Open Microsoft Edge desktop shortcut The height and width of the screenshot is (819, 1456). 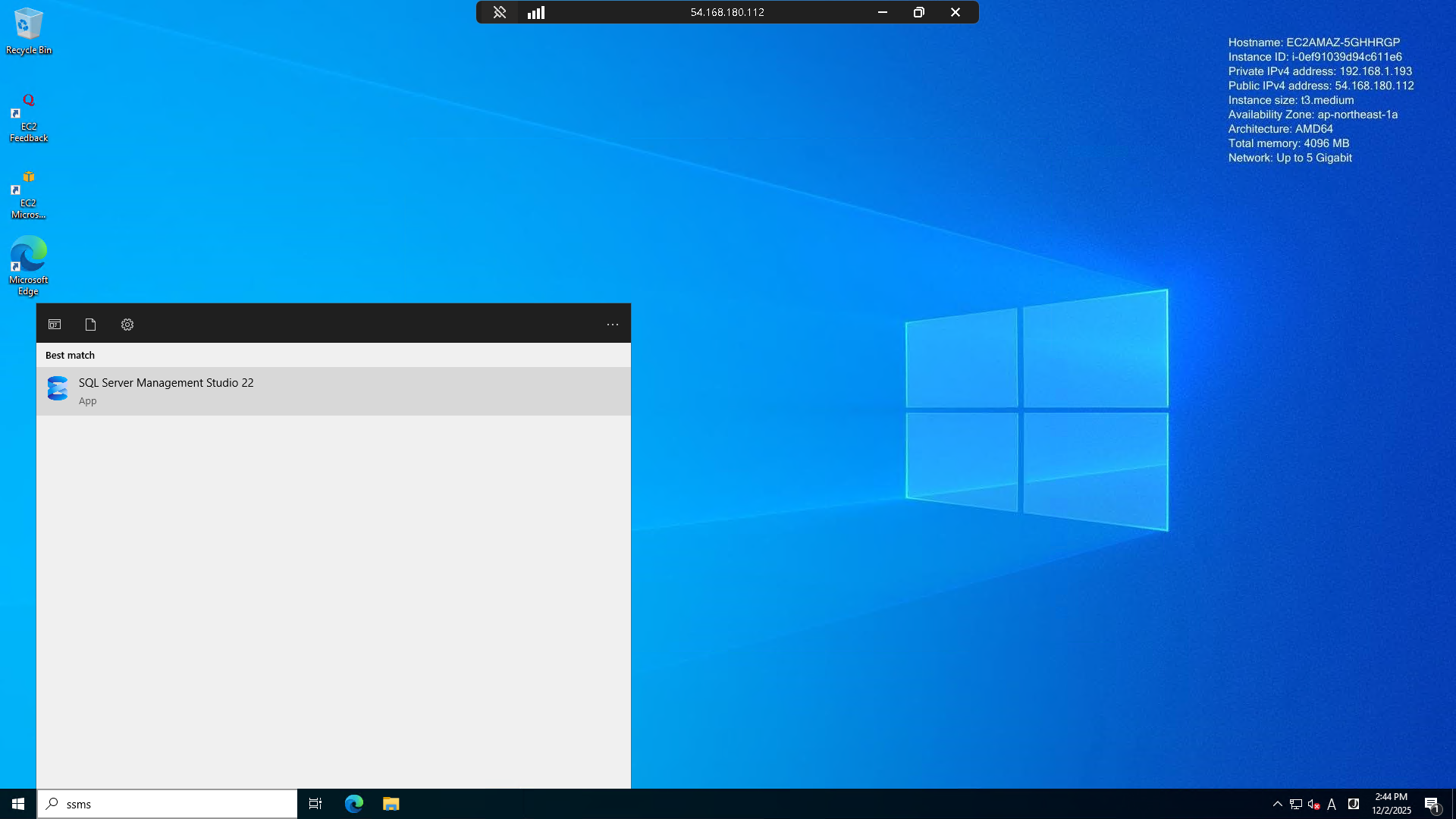[x=28, y=264]
